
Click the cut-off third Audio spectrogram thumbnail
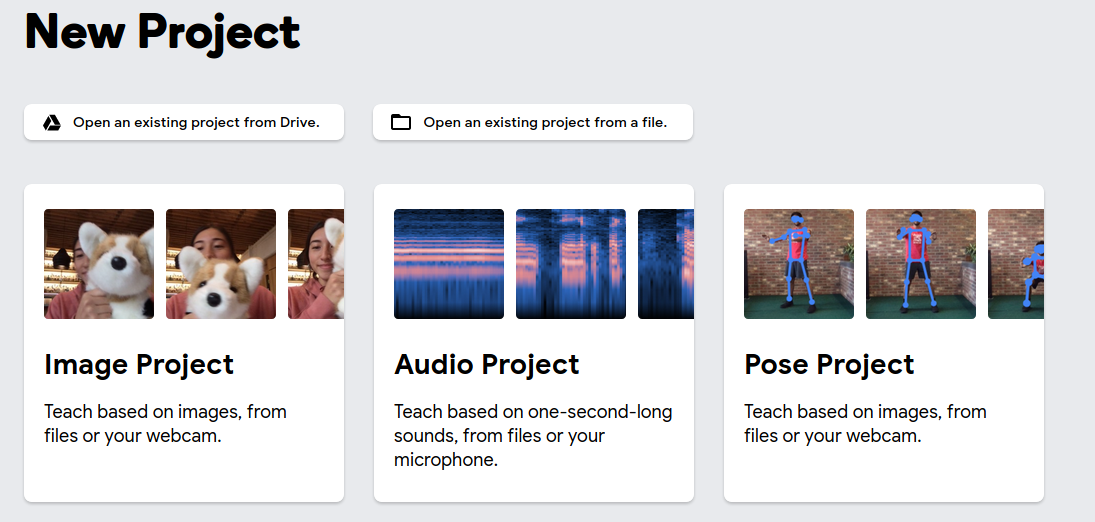[x=666, y=264]
